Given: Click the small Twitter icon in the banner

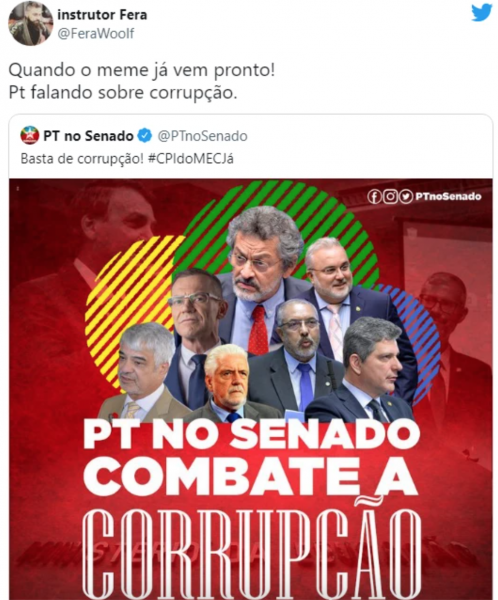Looking at the screenshot, I should point(406,197).
